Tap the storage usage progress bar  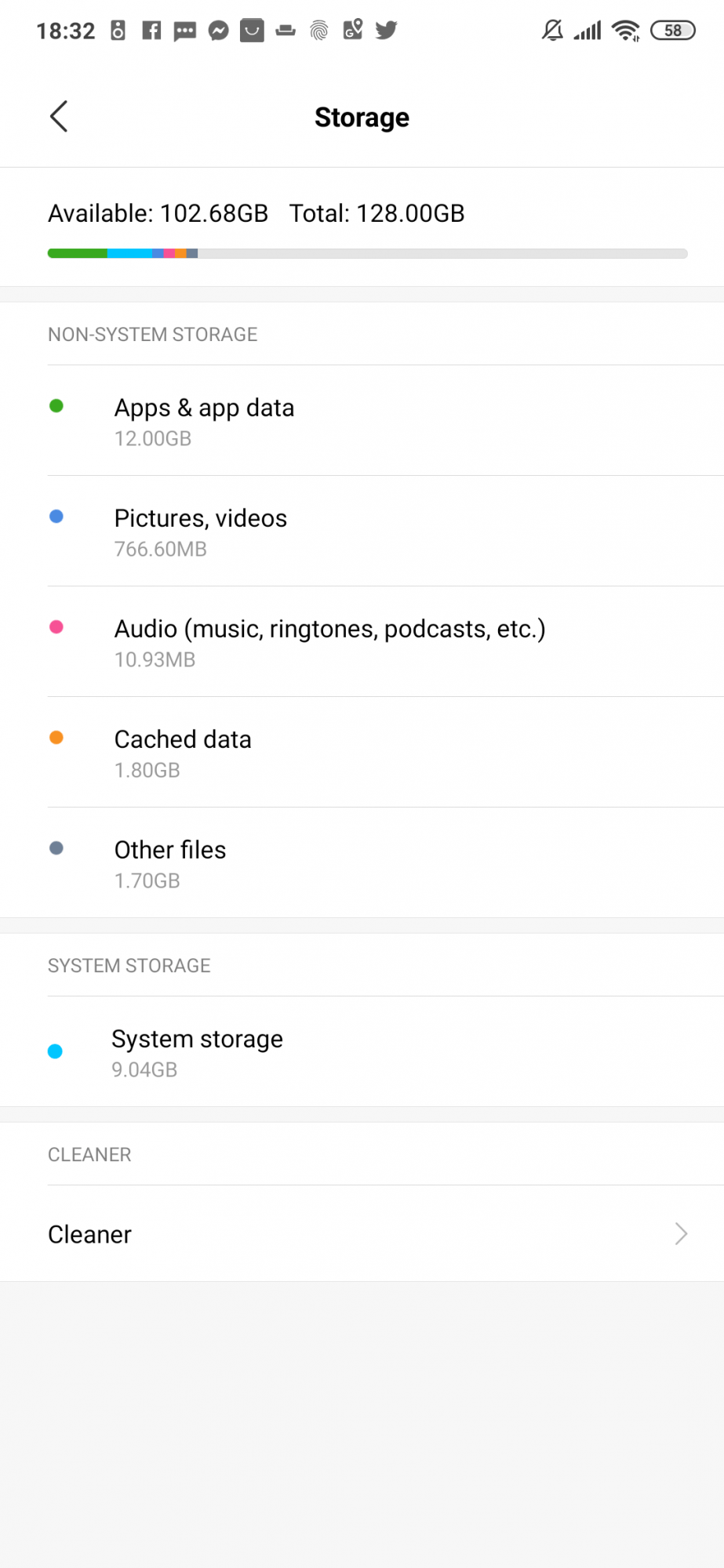(367, 253)
